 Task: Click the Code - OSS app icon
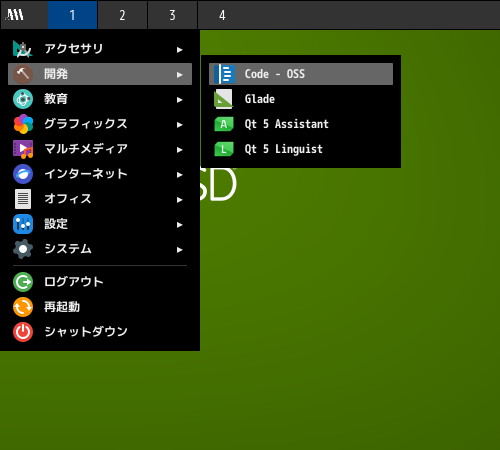pos(224,74)
